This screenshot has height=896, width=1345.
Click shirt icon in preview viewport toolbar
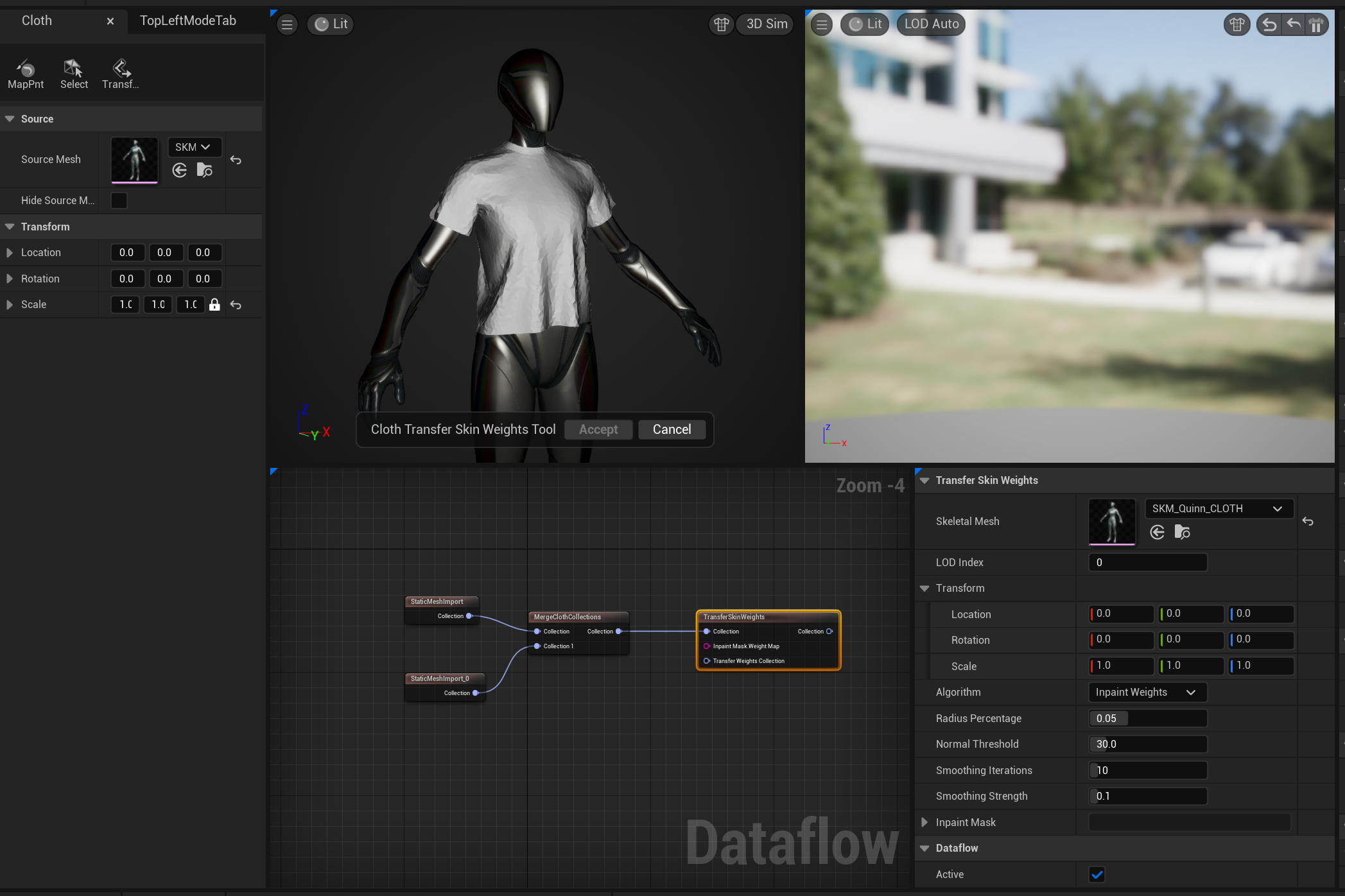[x=1237, y=24]
